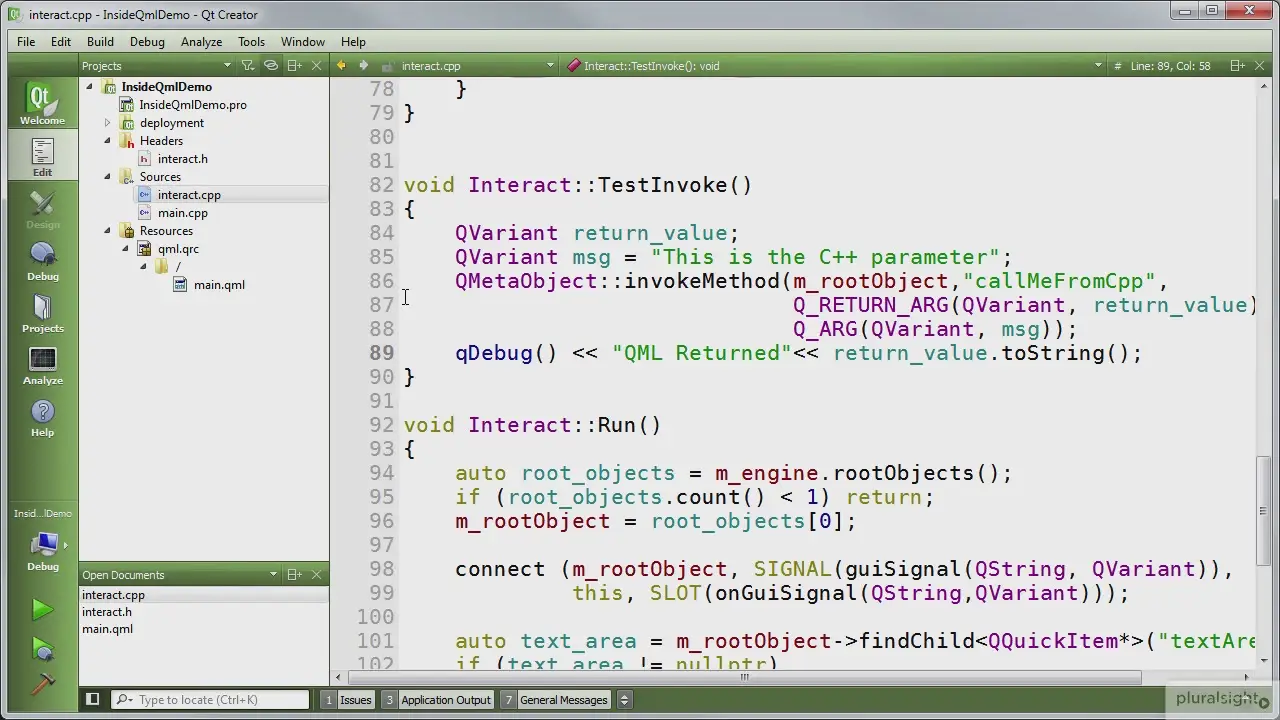The image size is (1280, 720).
Task: Collapse the "/" prefix node in qml.qrc
Action: pyautogui.click(x=144, y=267)
